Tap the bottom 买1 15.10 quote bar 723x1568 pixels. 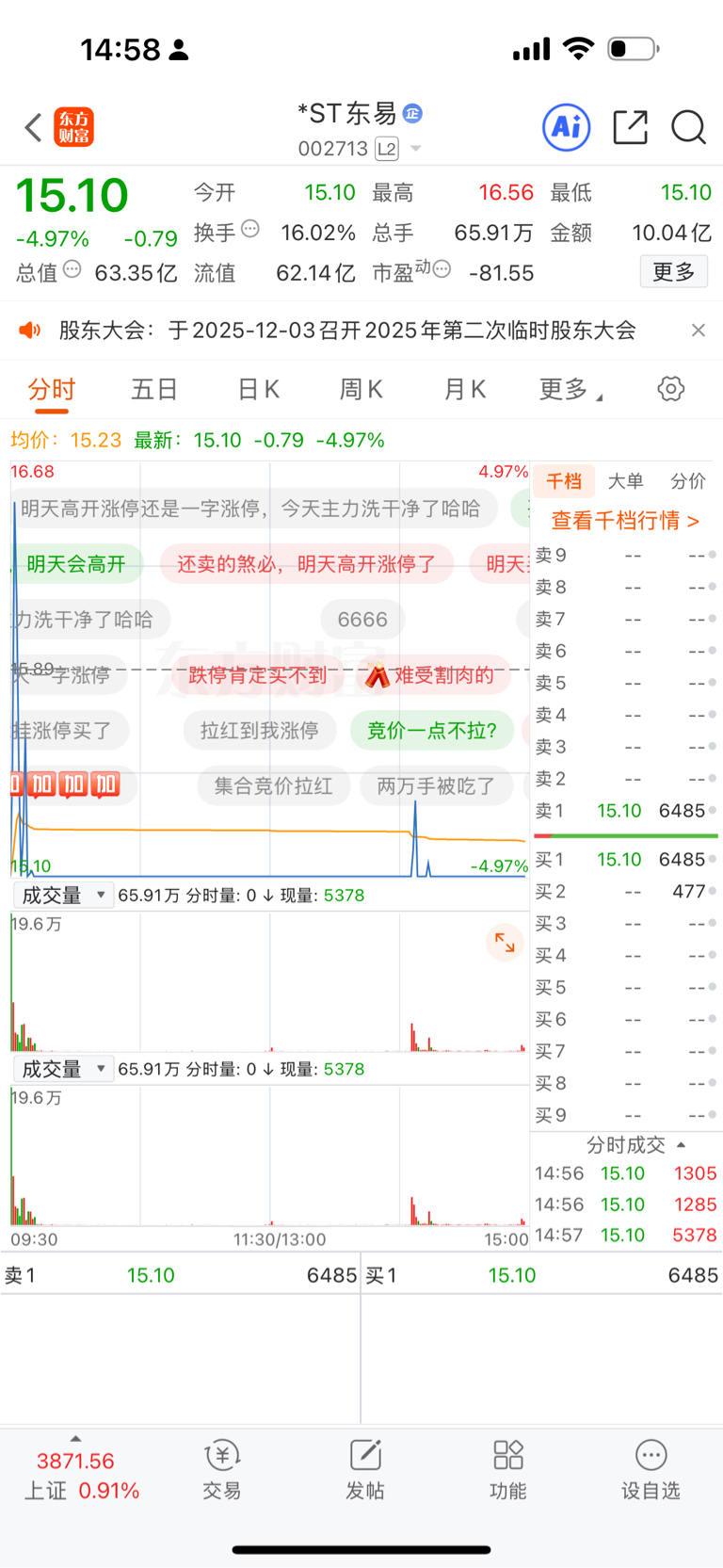pos(542,1275)
